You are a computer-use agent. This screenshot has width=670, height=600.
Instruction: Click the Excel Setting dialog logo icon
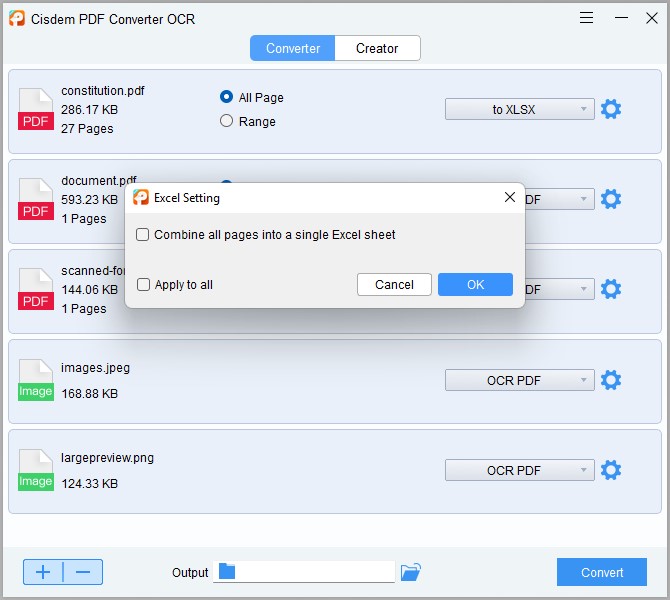coord(141,197)
